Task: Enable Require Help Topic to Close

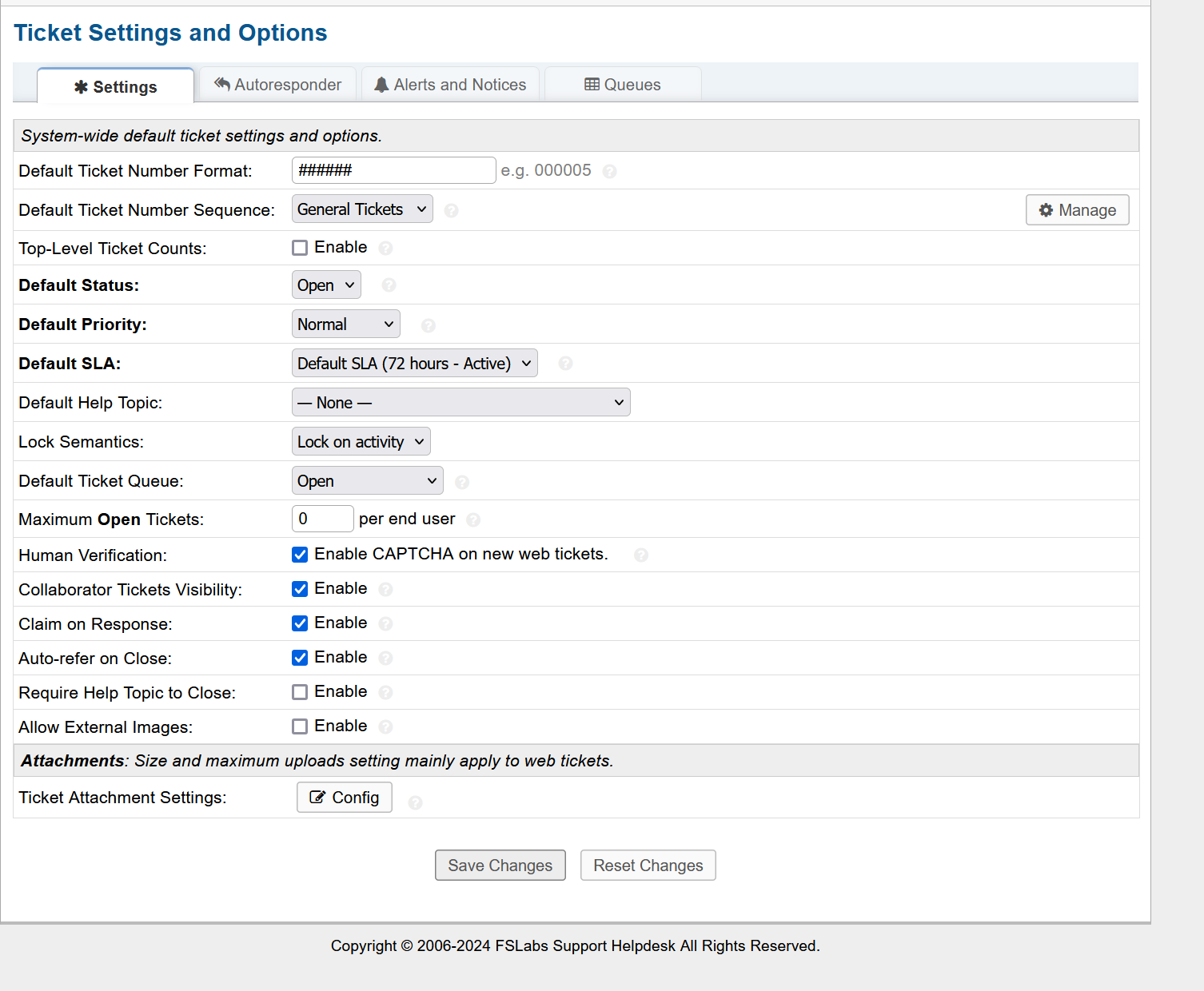Action: [300, 692]
